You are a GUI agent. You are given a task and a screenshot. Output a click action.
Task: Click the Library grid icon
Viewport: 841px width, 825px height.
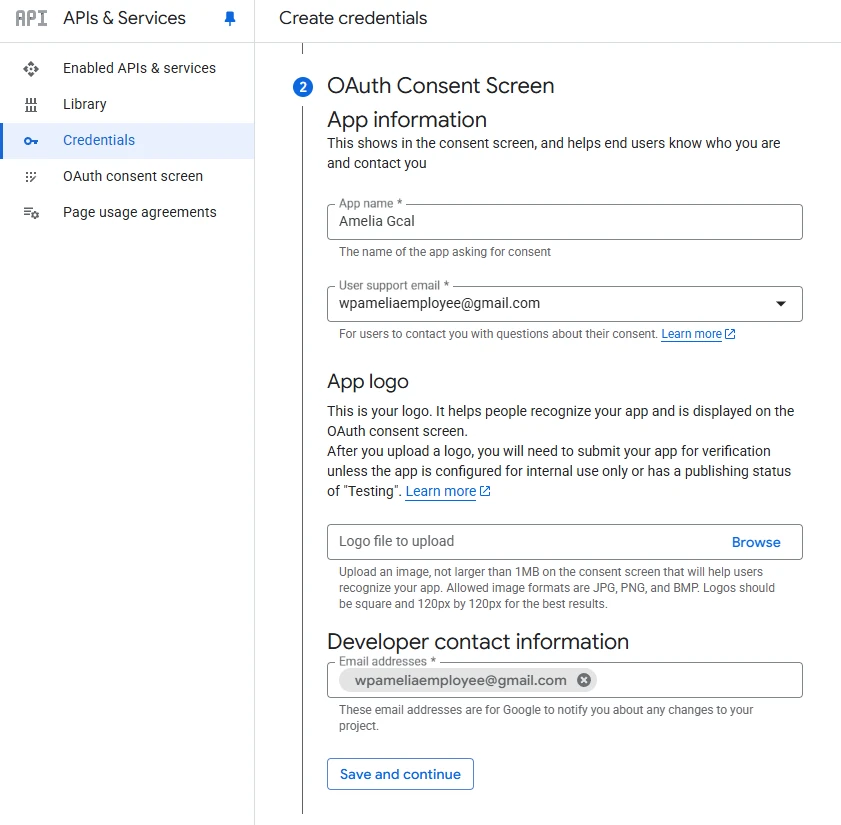click(31, 105)
